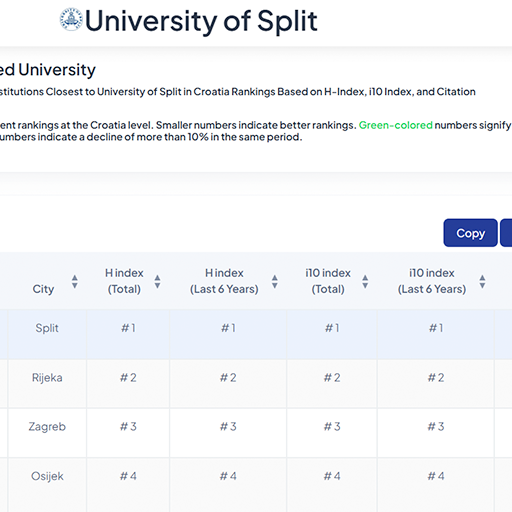Click the Green-colored legend text
The width and height of the screenshot is (512, 512).
(396, 125)
